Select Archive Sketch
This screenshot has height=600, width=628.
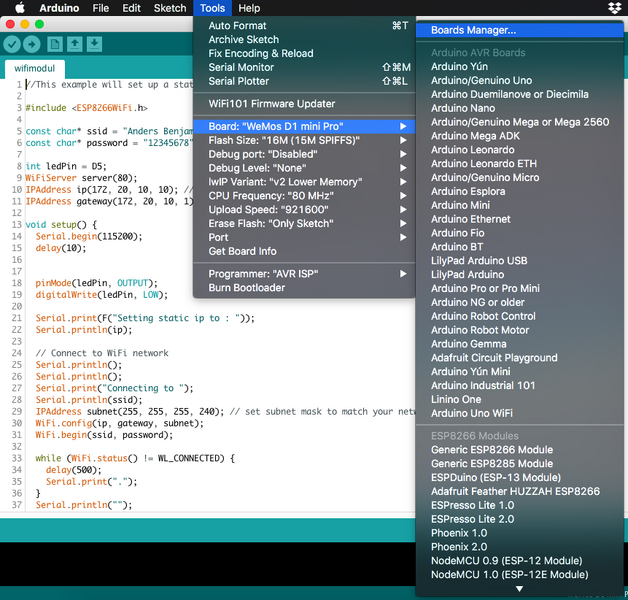click(x=304, y=40)
